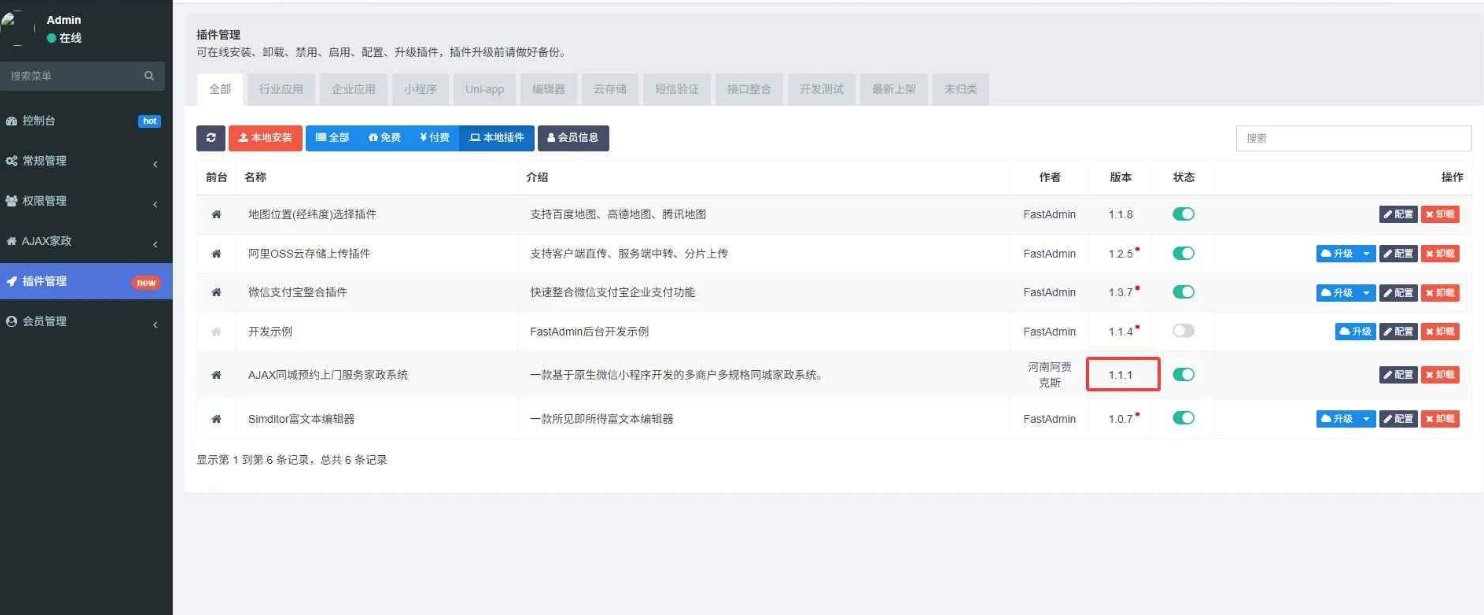The image size is (1484, 615).
Task: Toggle status of Simditor富文本编辑器
Action: tap(1183, 418)
